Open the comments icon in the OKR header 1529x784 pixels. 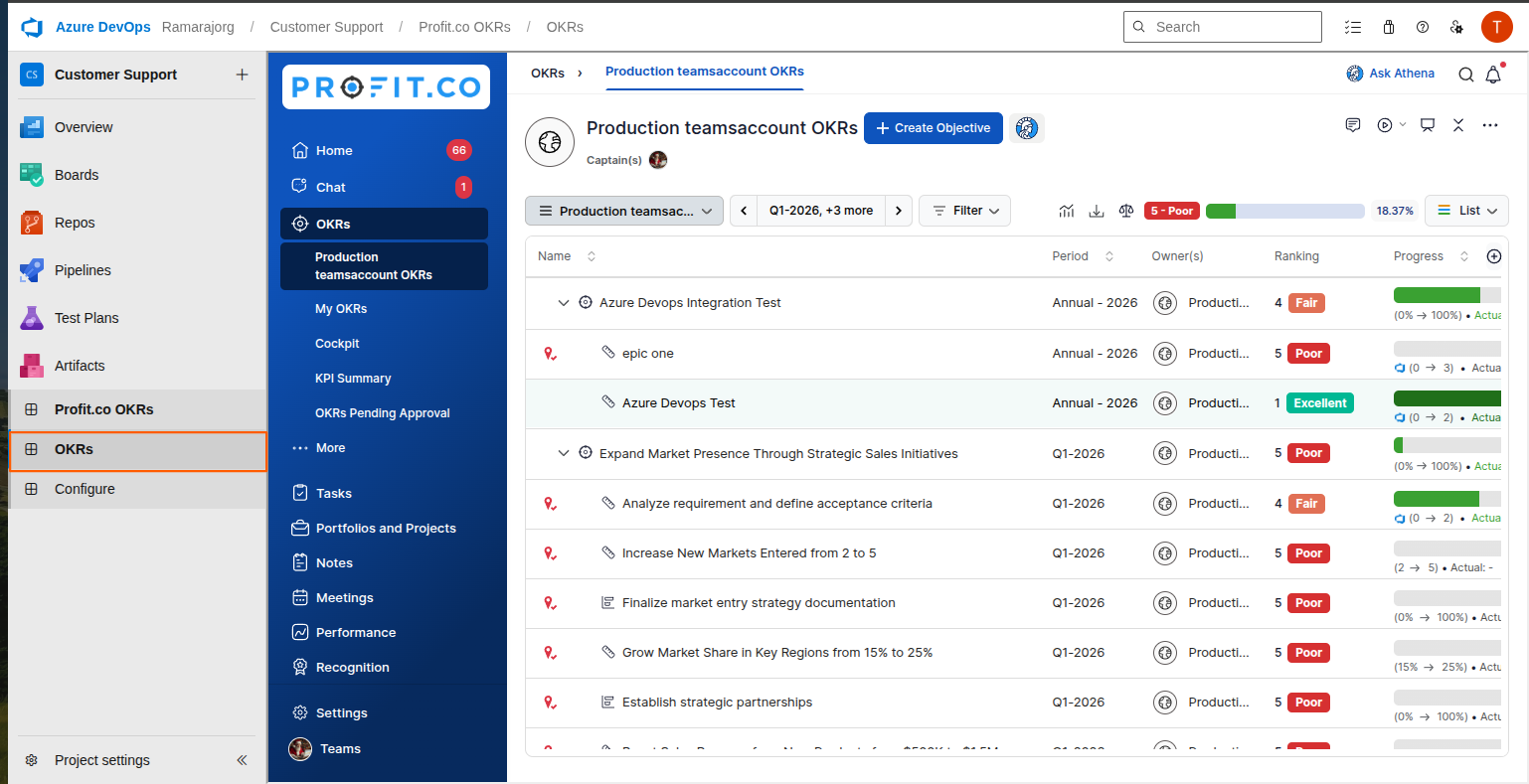click(1353, 125)
